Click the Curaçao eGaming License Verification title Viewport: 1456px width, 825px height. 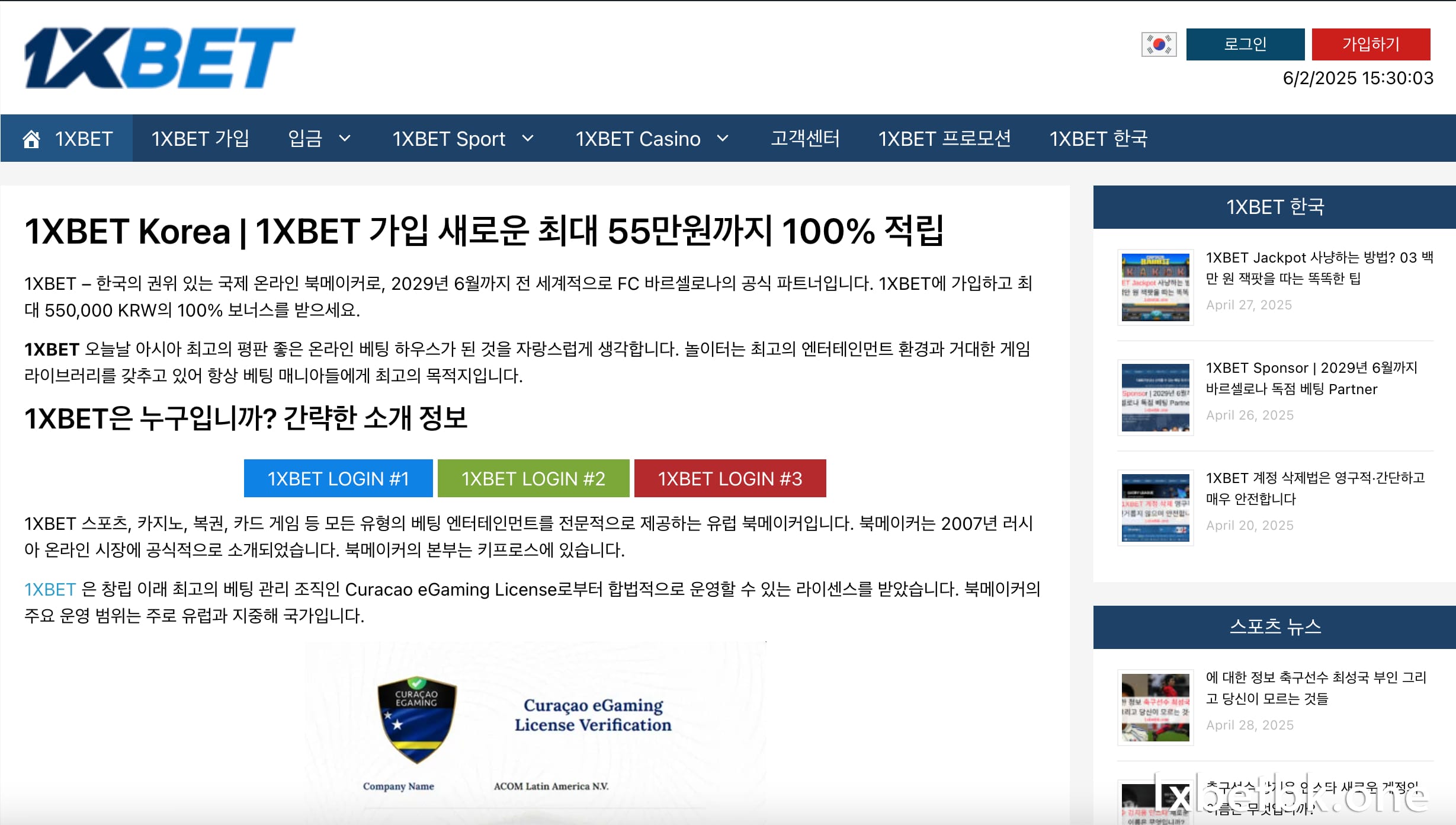[x=593, y=715]
